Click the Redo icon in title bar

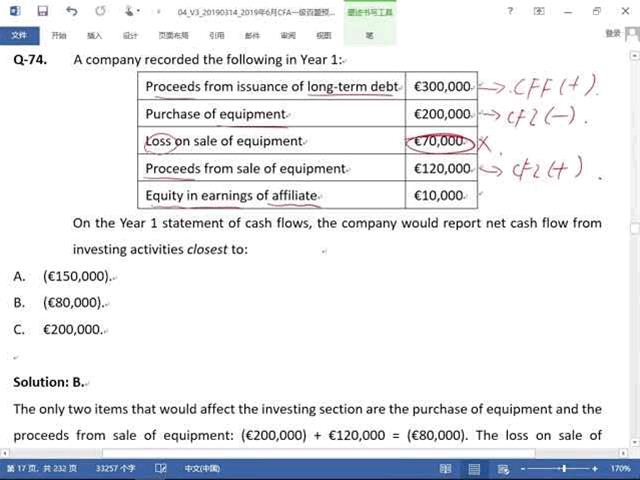(100, 11)
